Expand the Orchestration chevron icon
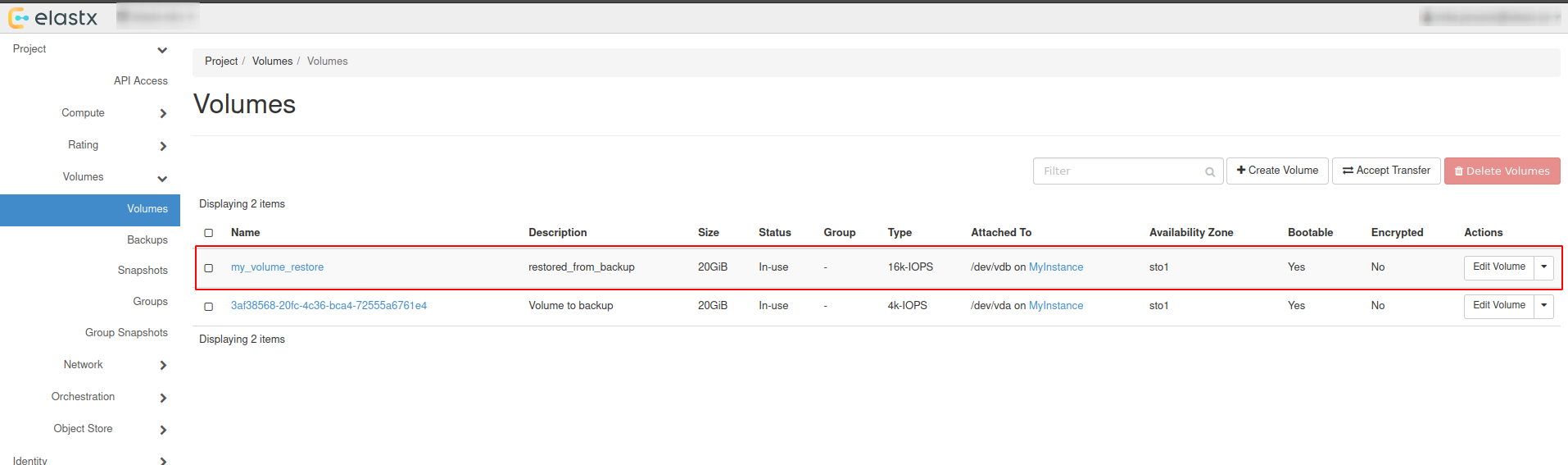Screen dimensions: 1568x465 (163, 398)
